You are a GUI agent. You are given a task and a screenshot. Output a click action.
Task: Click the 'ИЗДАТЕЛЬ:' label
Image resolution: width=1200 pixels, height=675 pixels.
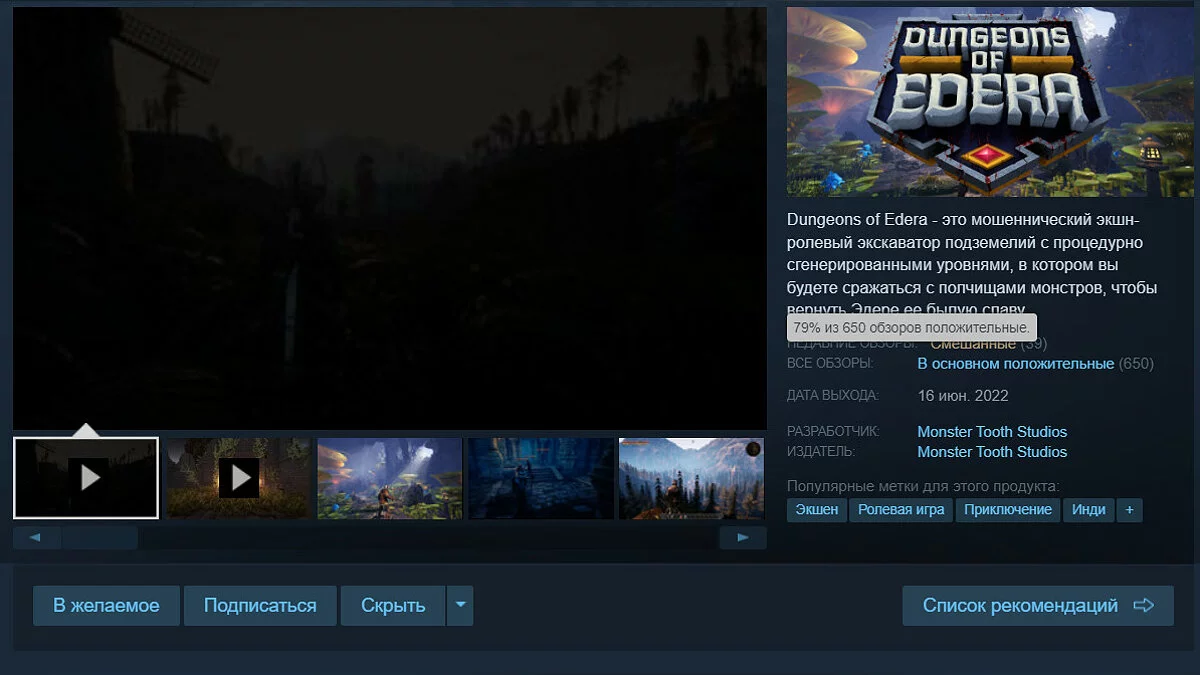pos(821,452)
